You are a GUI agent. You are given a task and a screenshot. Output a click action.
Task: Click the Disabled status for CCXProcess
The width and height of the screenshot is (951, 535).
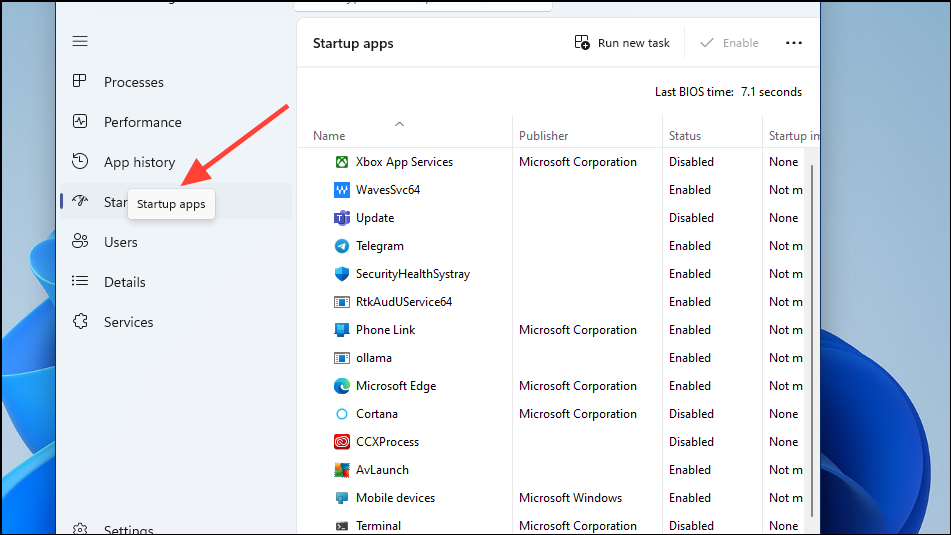[691, 442]
